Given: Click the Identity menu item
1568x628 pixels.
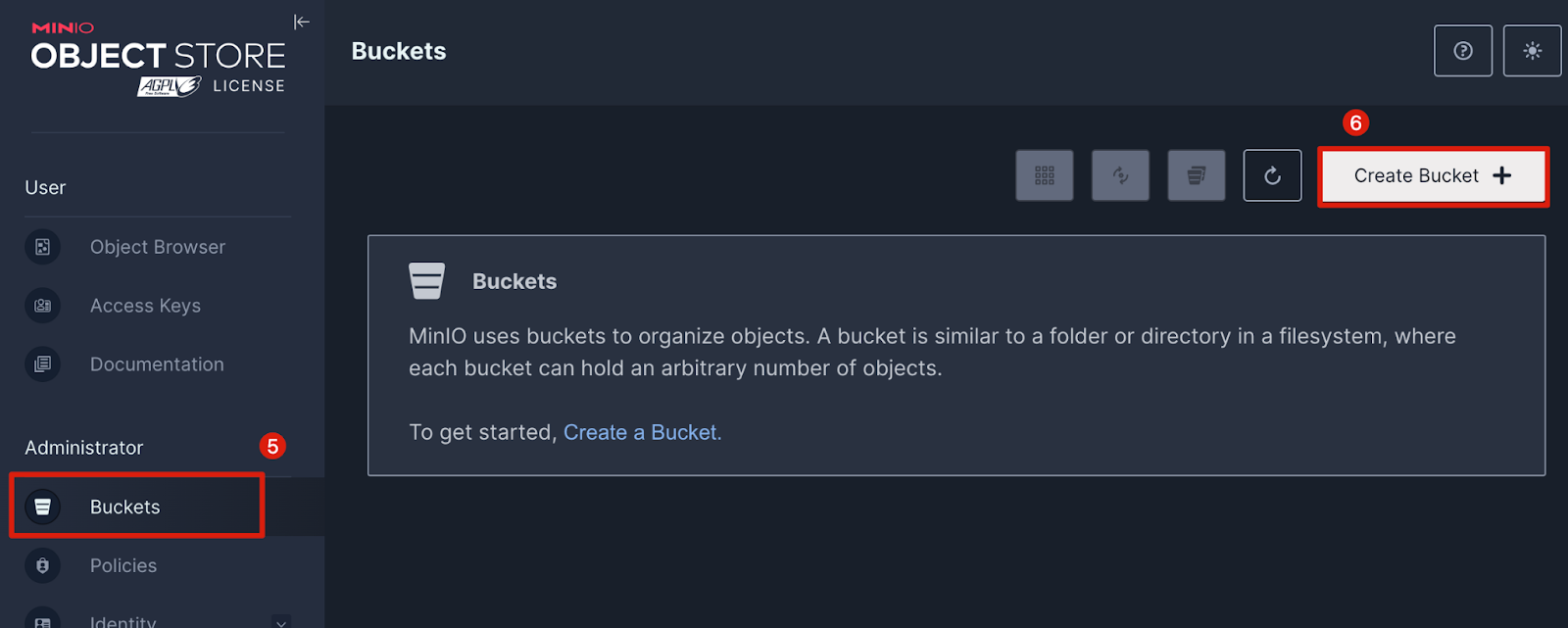Looking at the screenshot, I should [123, 620].
